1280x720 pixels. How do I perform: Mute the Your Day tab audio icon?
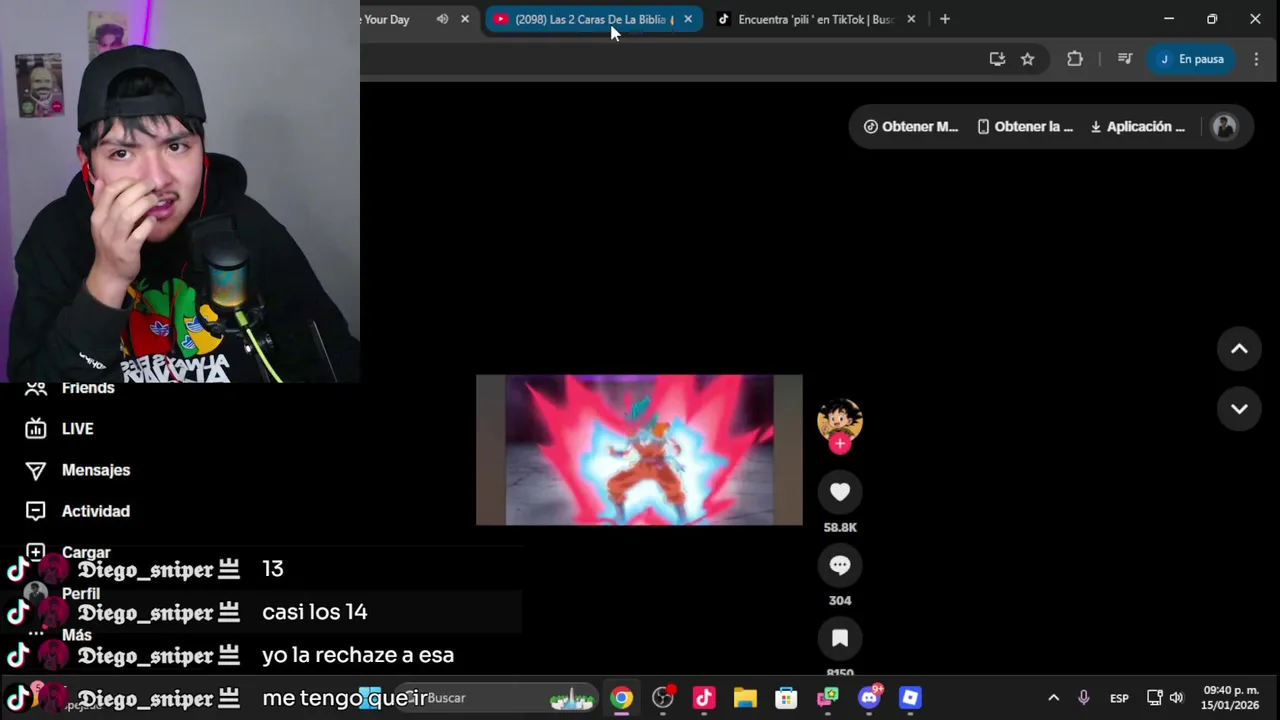[442, 19]
